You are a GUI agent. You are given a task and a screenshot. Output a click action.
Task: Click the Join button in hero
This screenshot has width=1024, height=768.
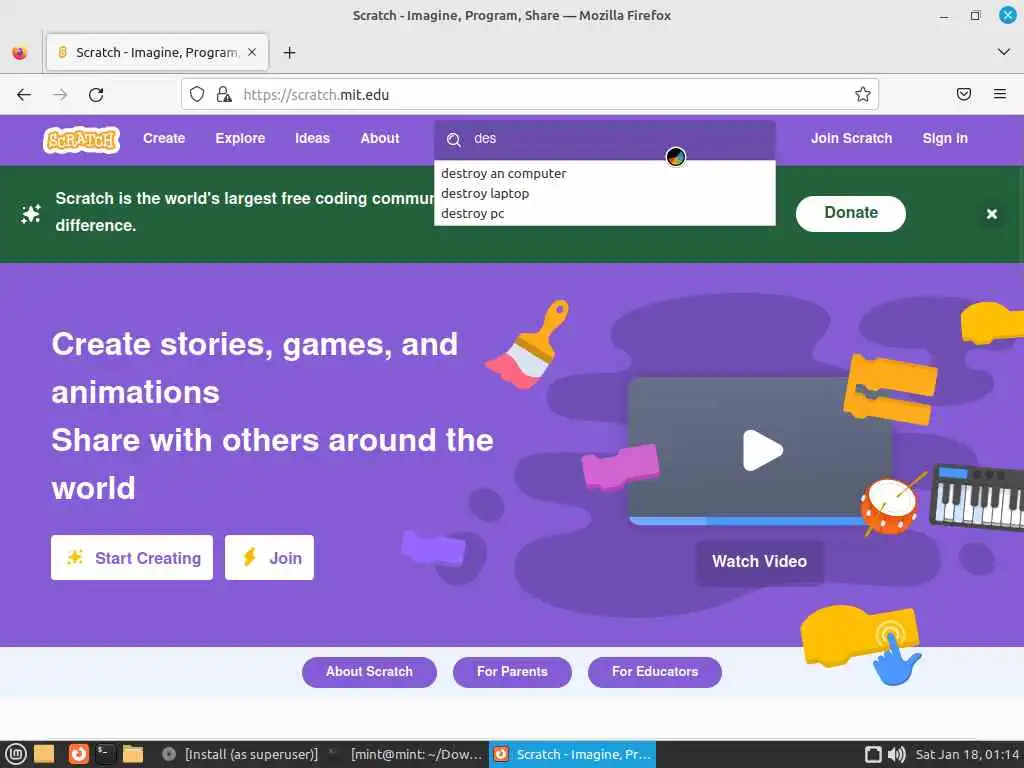269,558
